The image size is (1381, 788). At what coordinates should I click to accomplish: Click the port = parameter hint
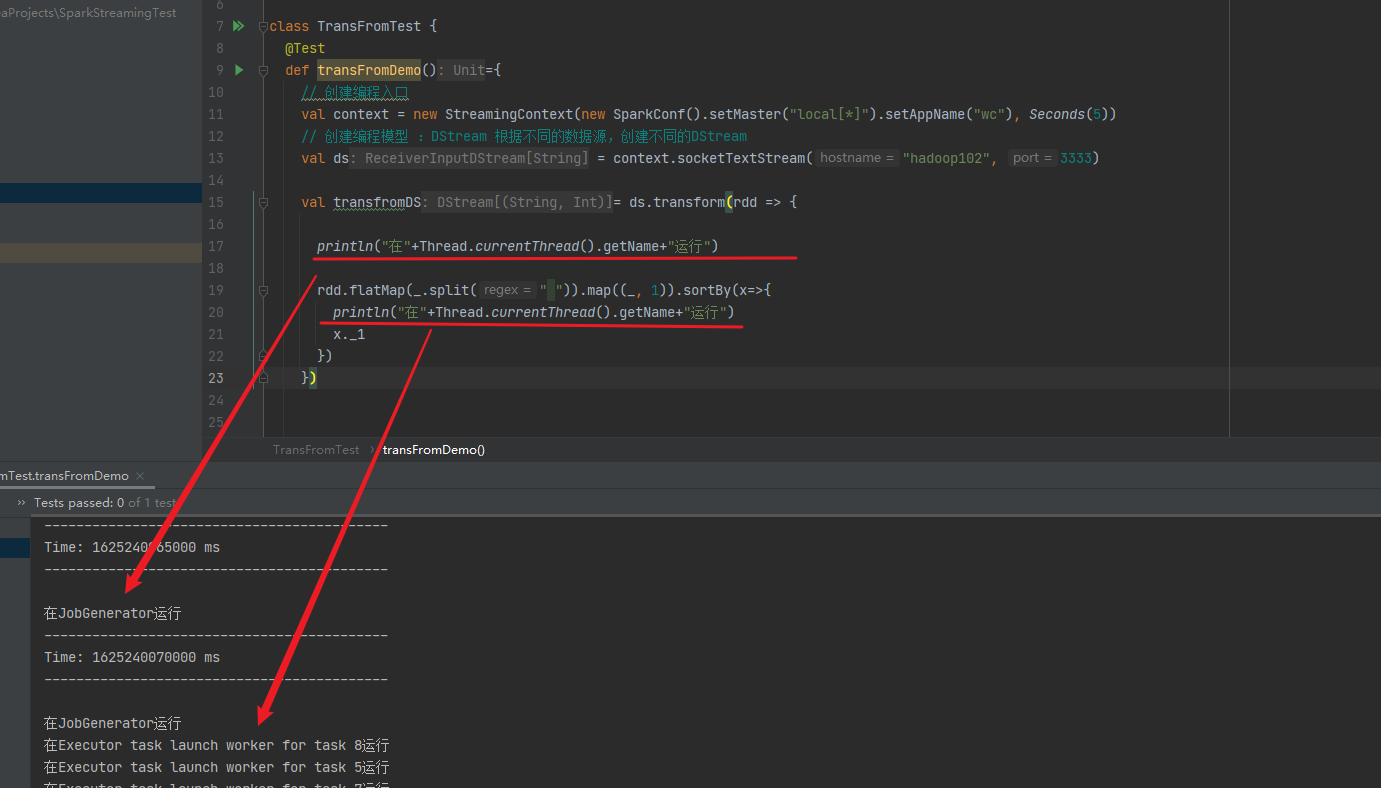click(x=1032, y=158)
